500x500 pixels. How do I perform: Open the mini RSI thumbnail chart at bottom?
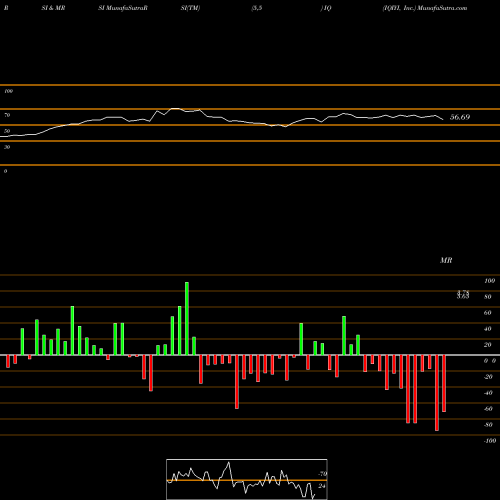[247, 479]
